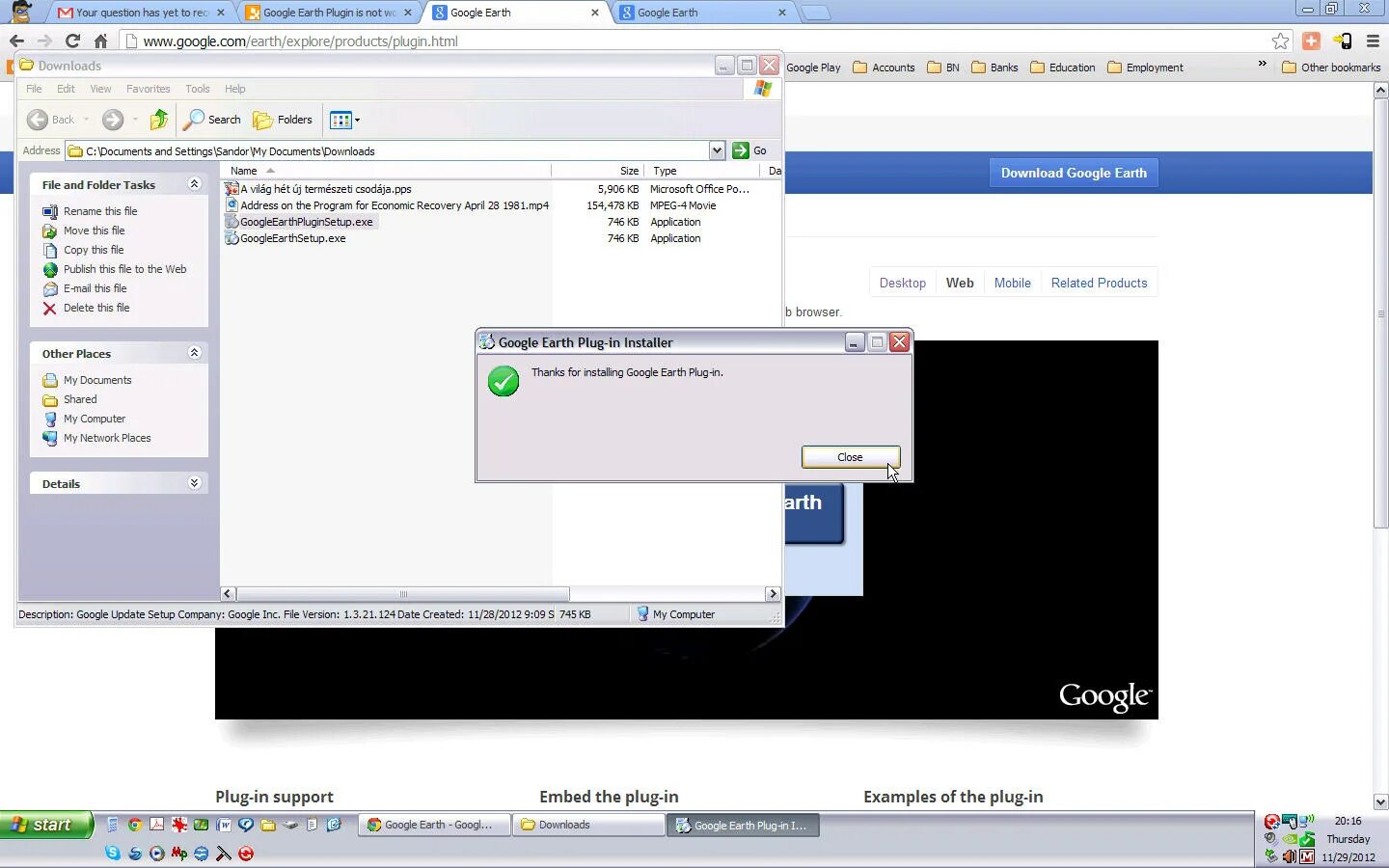Click the Up folder toolbar icon
Viewport: 1389px width, 868px height.
159,120
